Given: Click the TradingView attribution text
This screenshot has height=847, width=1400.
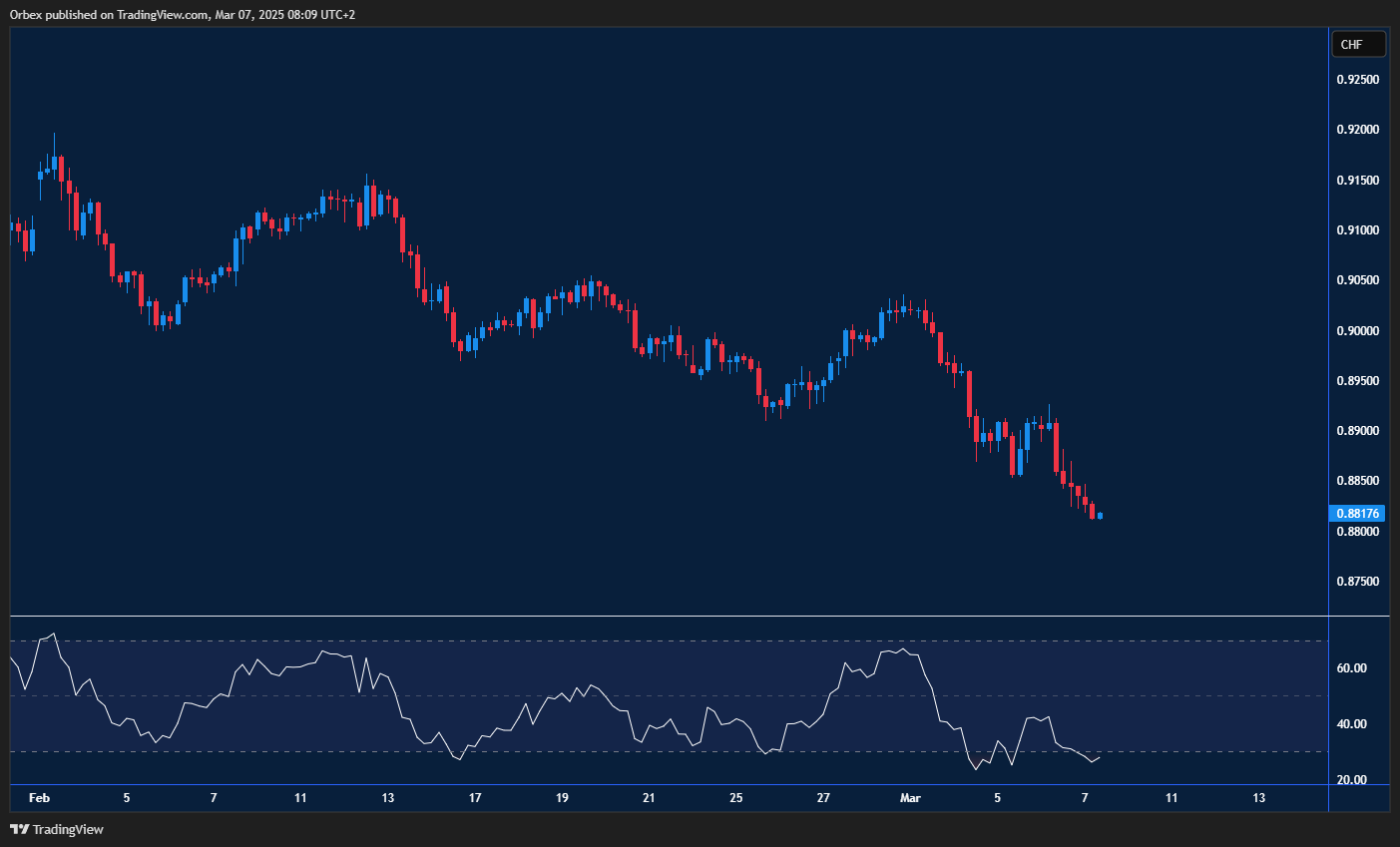Looking at the screenshot, I should [70, 829].
